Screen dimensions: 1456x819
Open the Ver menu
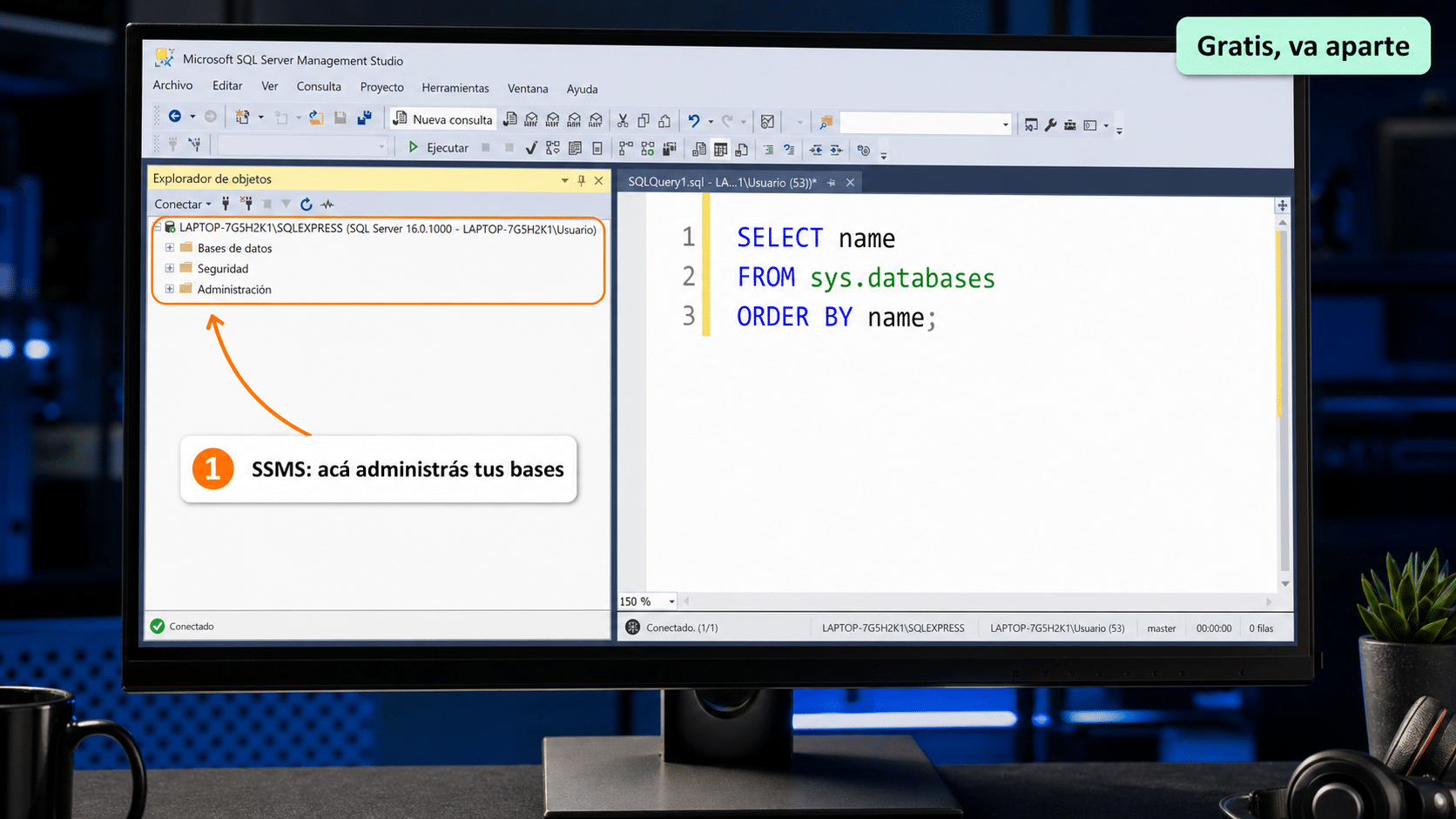(x=270, y=86)
